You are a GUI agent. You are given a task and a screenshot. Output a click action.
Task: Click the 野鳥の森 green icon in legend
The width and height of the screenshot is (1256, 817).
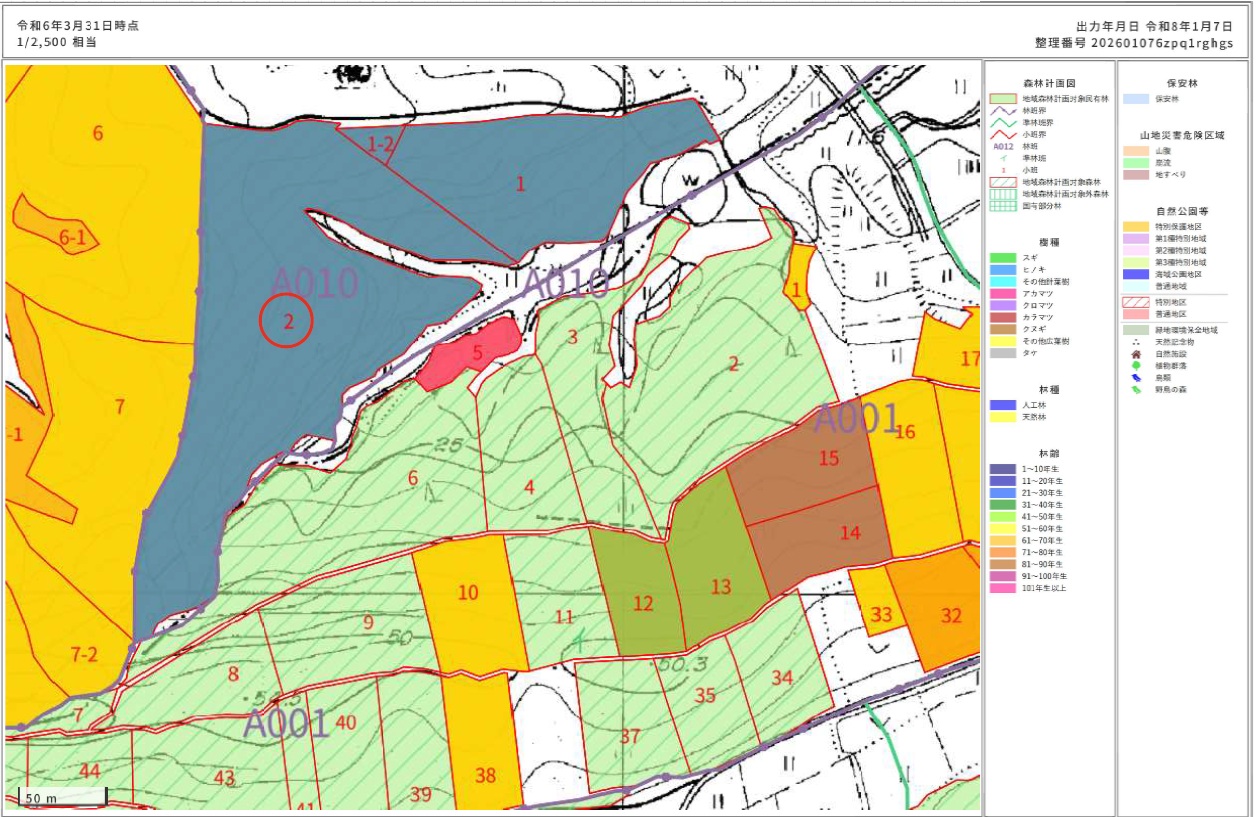[x=1136, y=390]
